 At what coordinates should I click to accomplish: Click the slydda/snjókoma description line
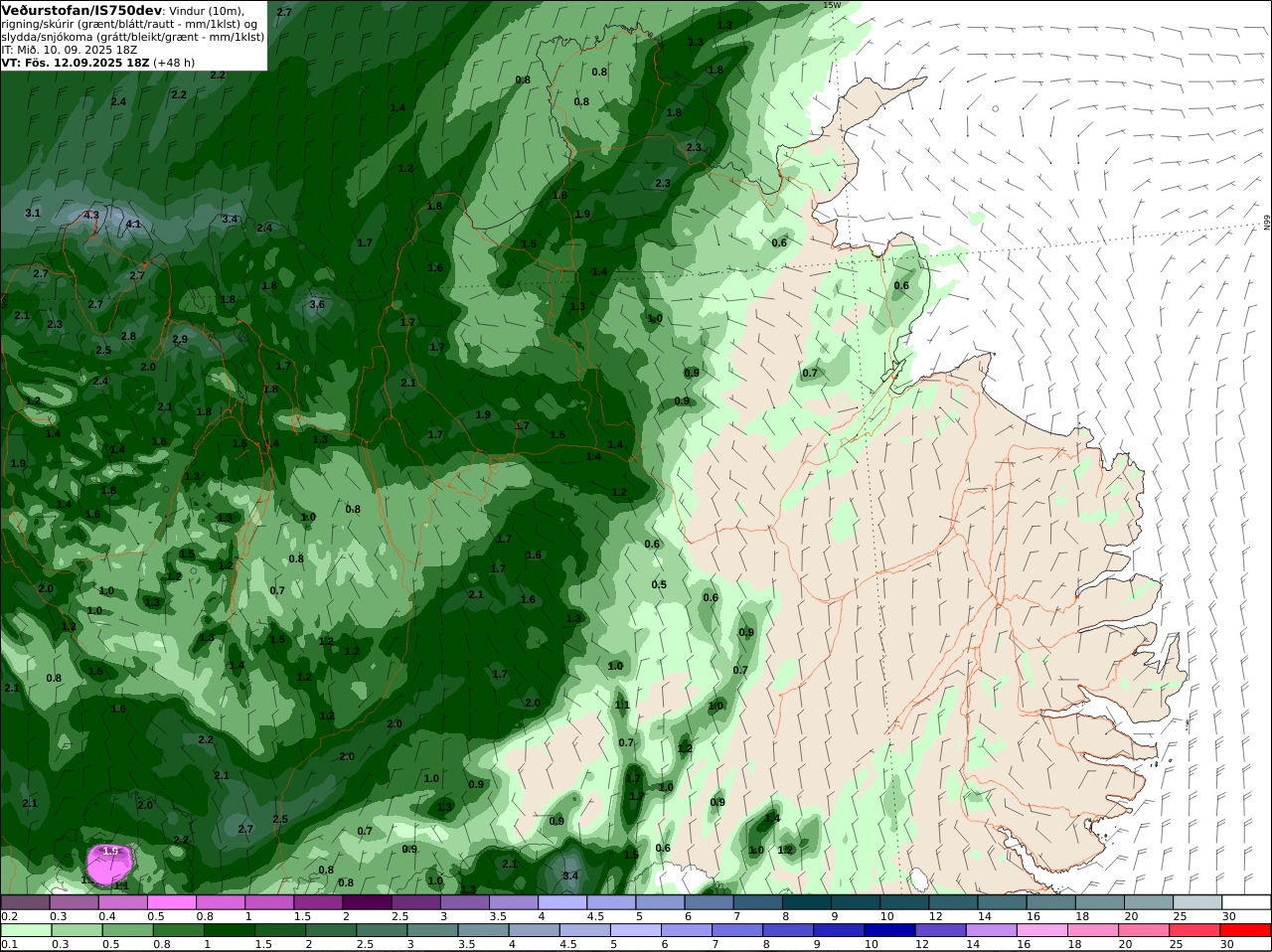pos(133,37)
